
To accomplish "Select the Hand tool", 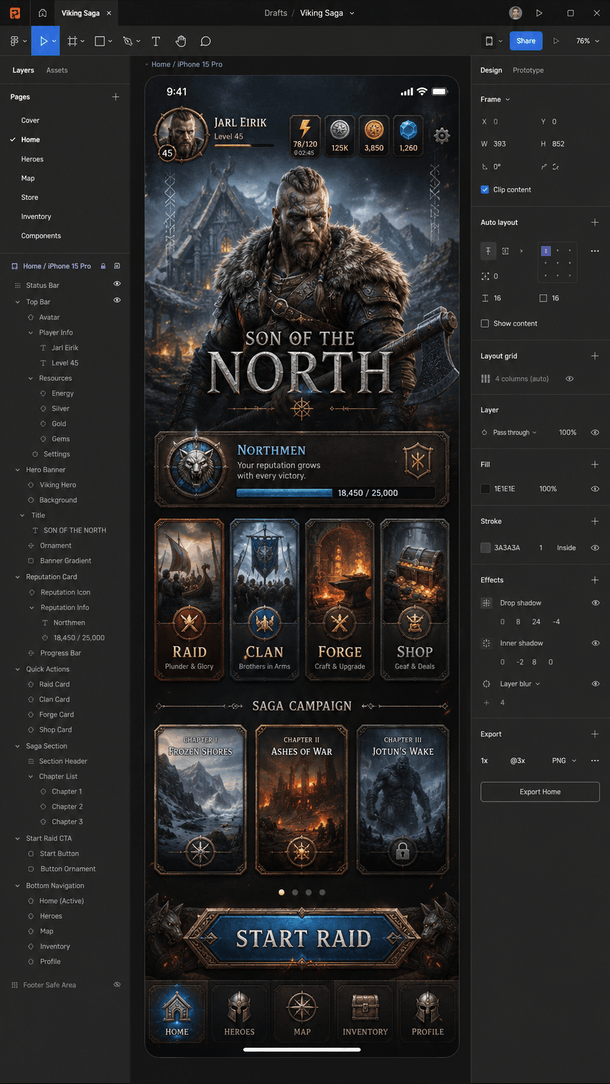I will pyautogui.click(x=181, y=41).
